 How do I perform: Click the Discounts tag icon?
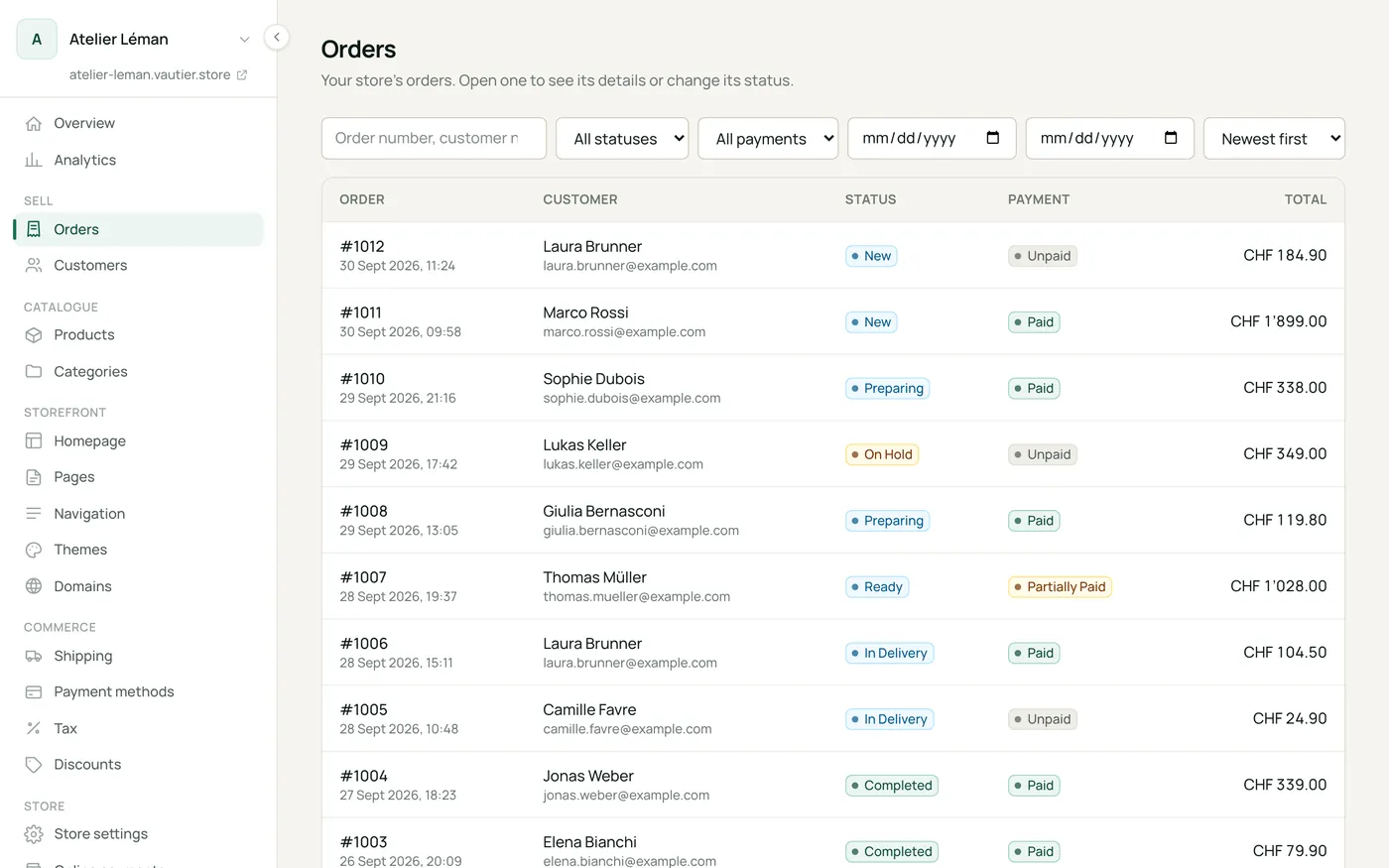pos(34,765)
